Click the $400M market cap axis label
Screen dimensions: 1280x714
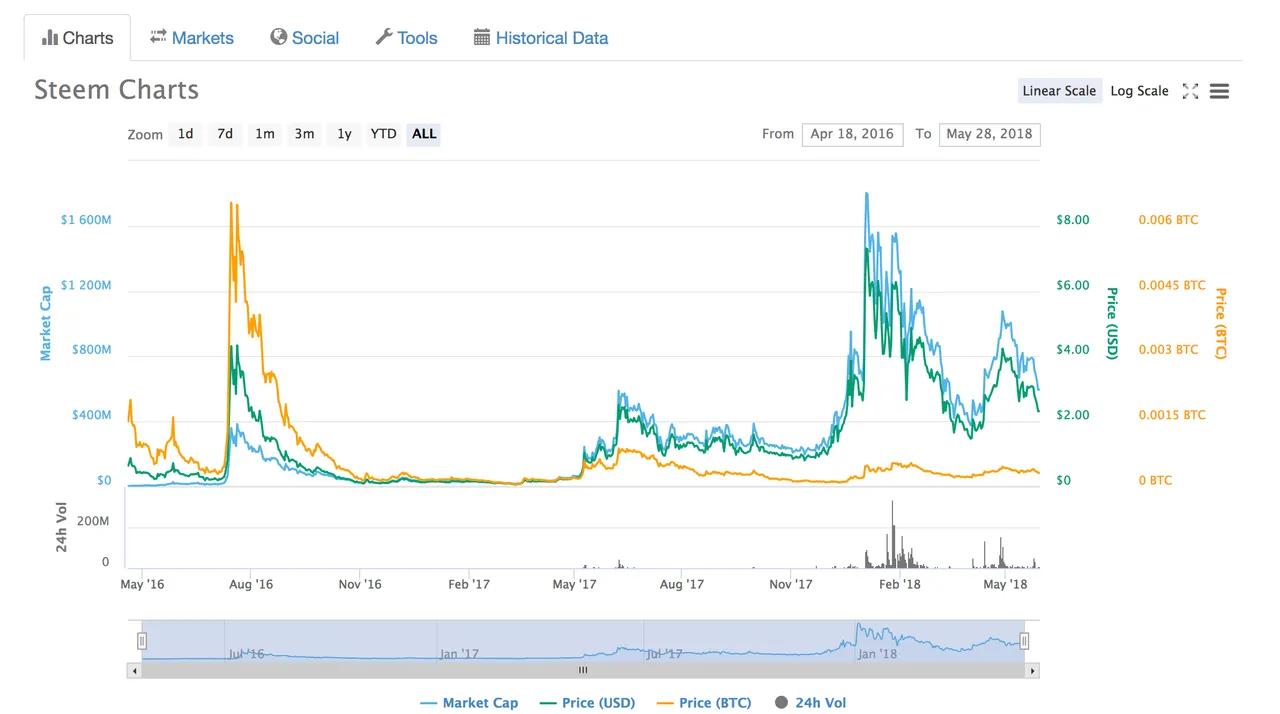click(90, 415)
